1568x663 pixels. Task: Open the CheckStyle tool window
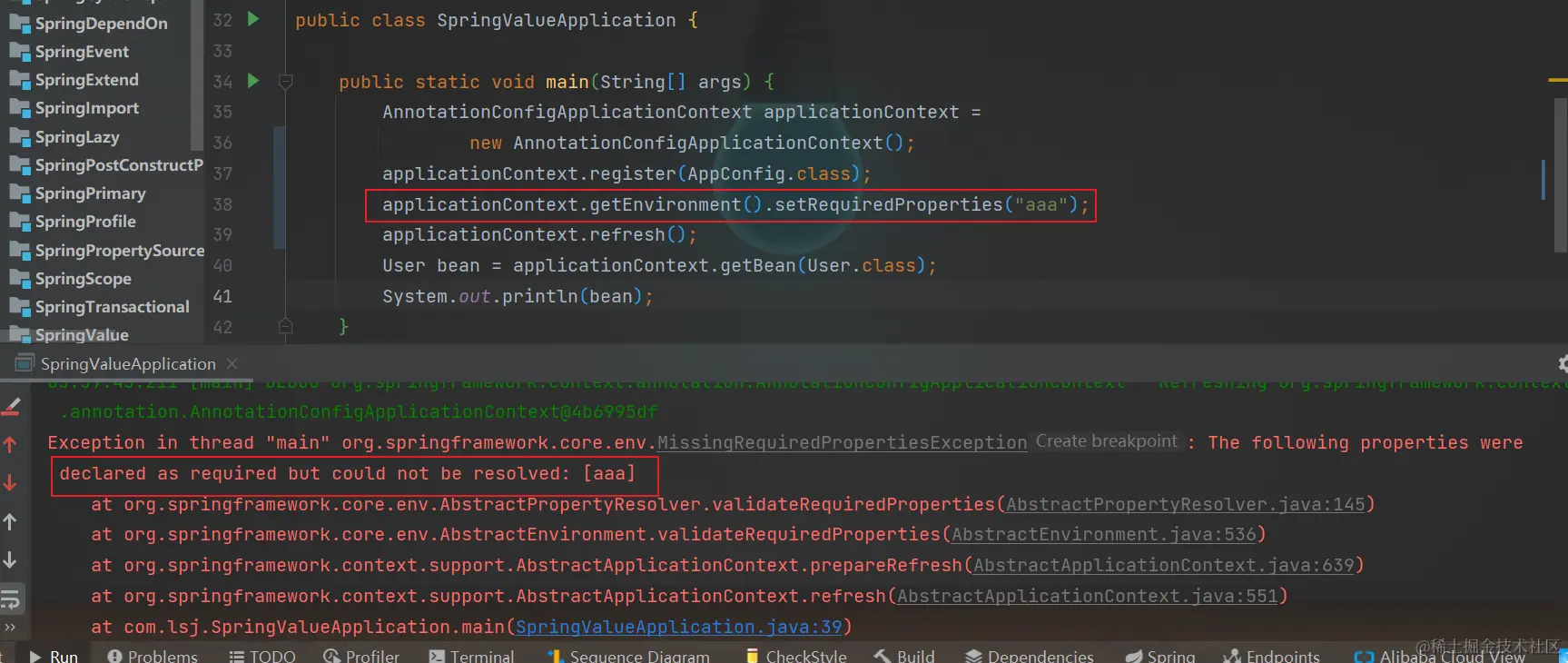pyautogui.click(x=795, y=656)
